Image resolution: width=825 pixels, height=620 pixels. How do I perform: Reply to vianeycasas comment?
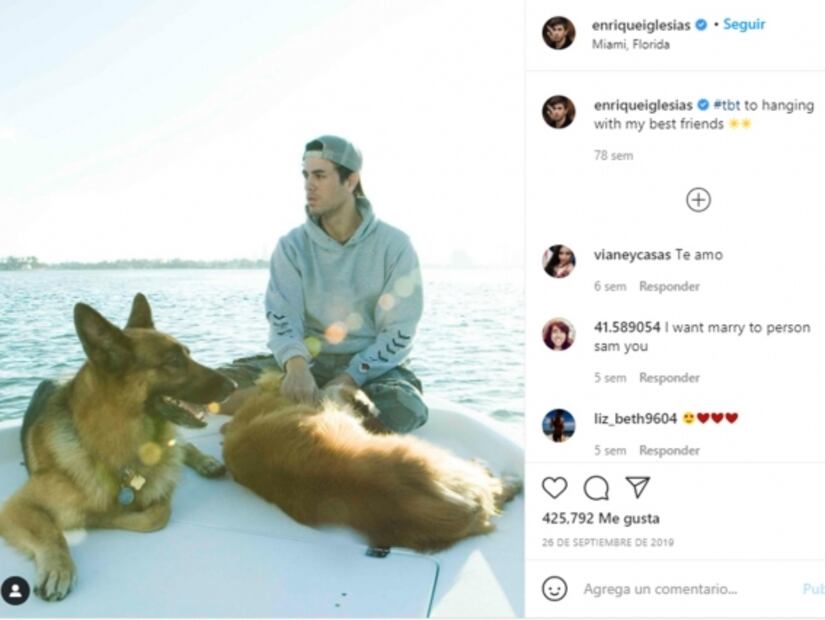tap(669, 287)
